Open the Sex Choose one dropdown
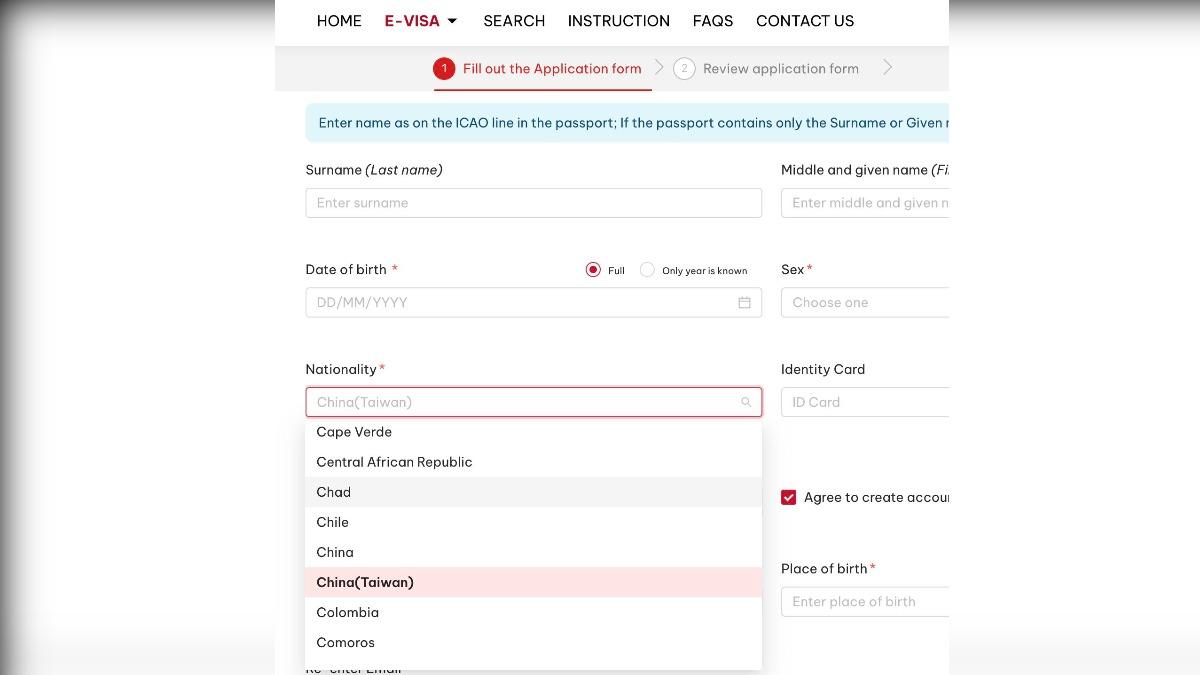This screenshot has height=675, width=1200. [x=865, y=302]
